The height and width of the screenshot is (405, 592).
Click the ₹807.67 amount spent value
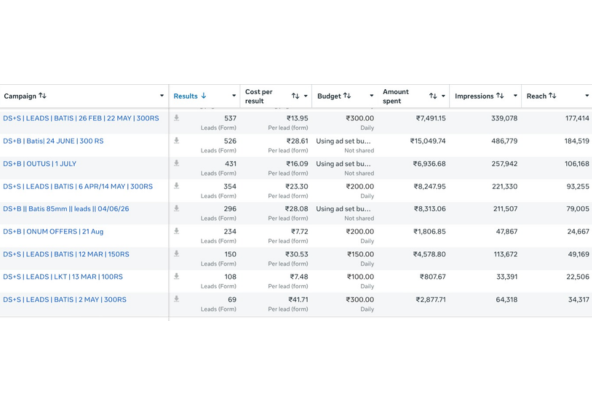tap(433, 277)
